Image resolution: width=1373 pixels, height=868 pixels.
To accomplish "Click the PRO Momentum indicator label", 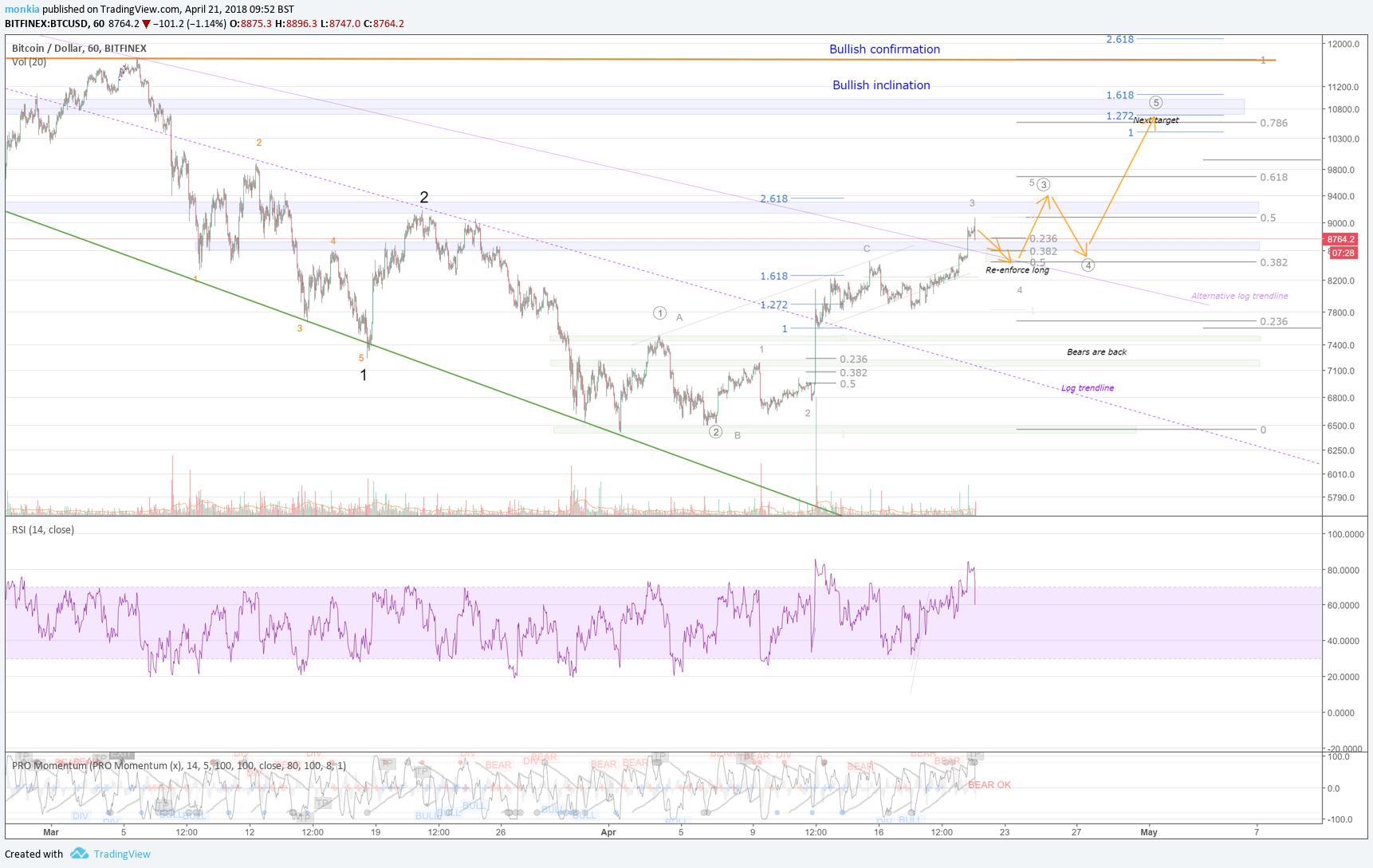I will coord(179,765).
